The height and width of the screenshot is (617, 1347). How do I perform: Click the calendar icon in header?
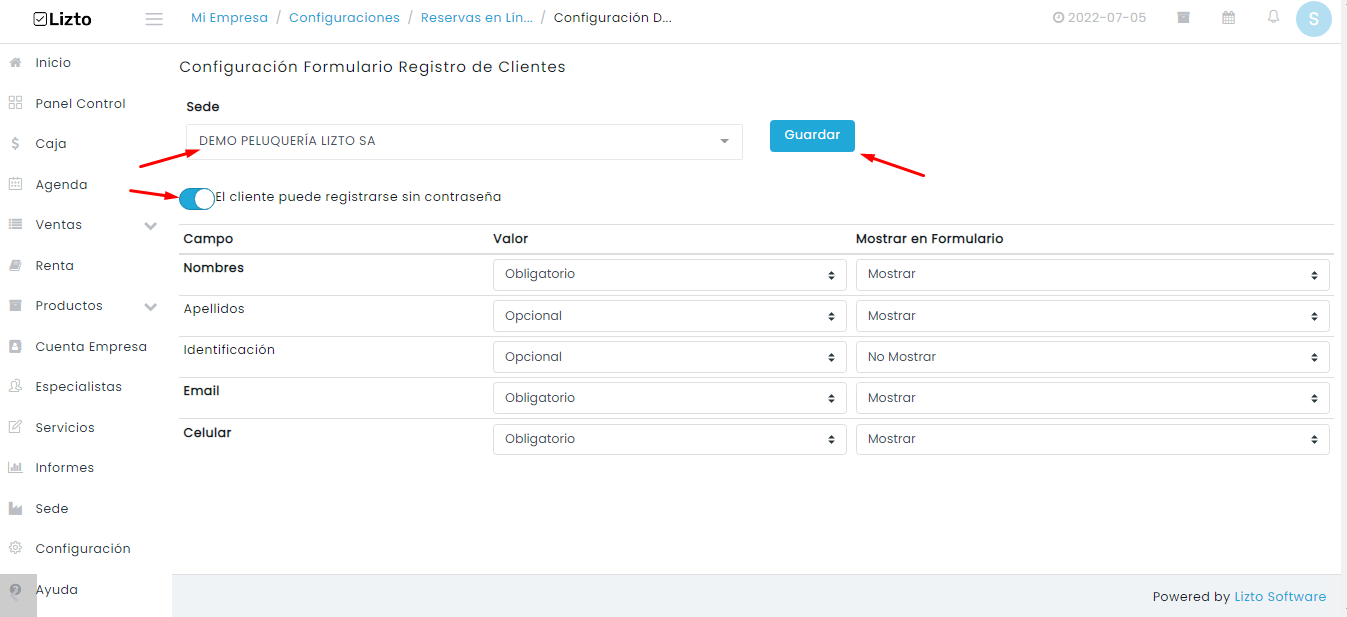[x=1228, y=17]
